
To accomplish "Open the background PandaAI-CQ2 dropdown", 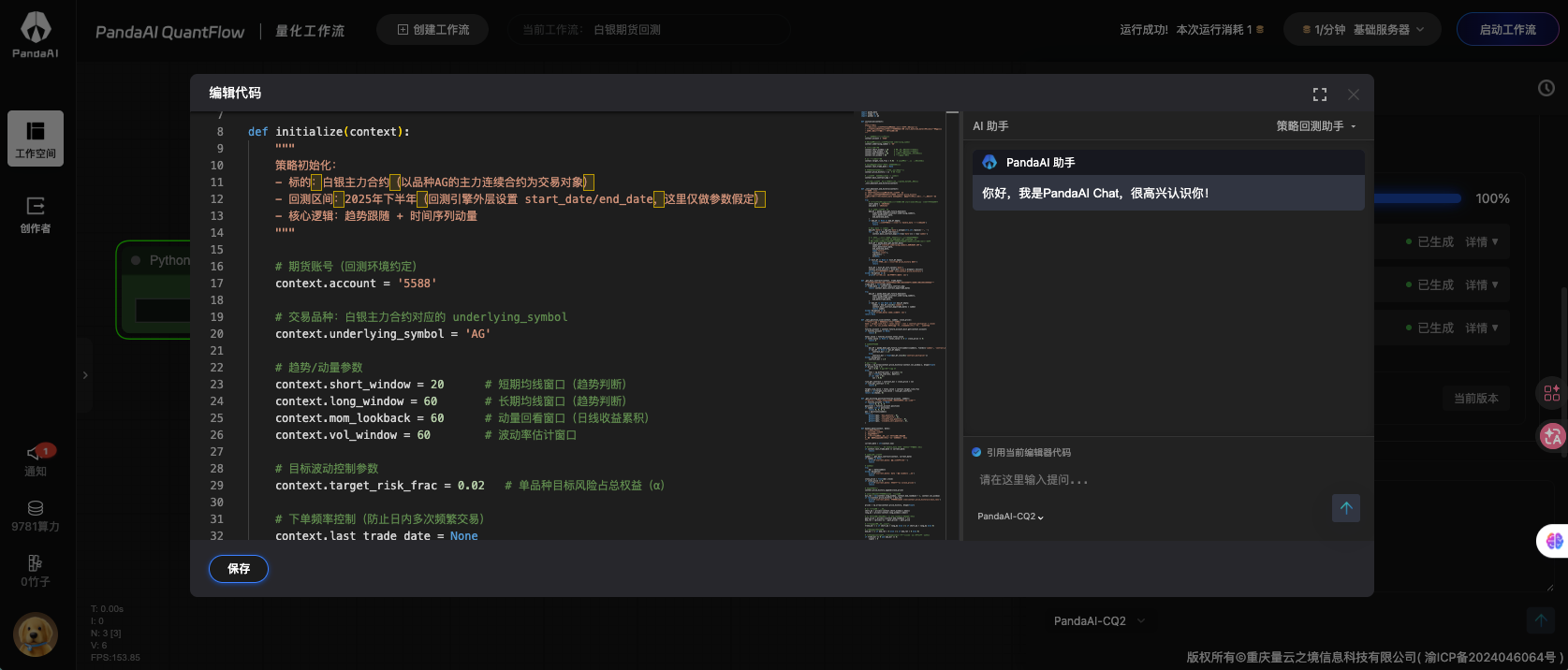I will click(1100, 620).
